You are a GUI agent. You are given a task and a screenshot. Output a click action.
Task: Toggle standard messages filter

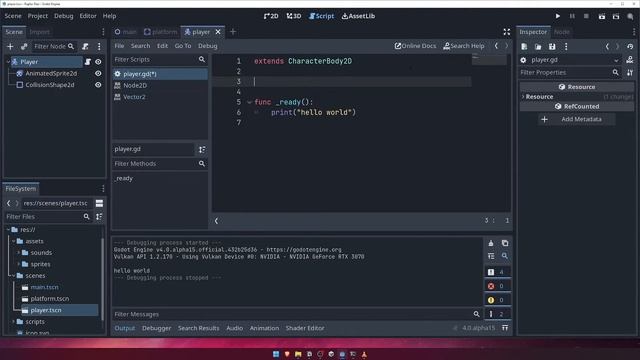coord(497,272)
